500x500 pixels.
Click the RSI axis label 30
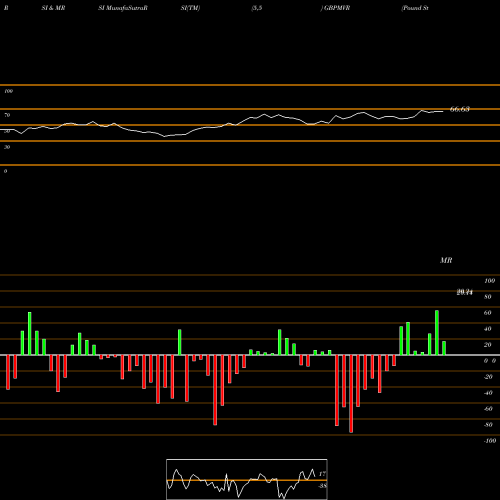coord(7,147)
